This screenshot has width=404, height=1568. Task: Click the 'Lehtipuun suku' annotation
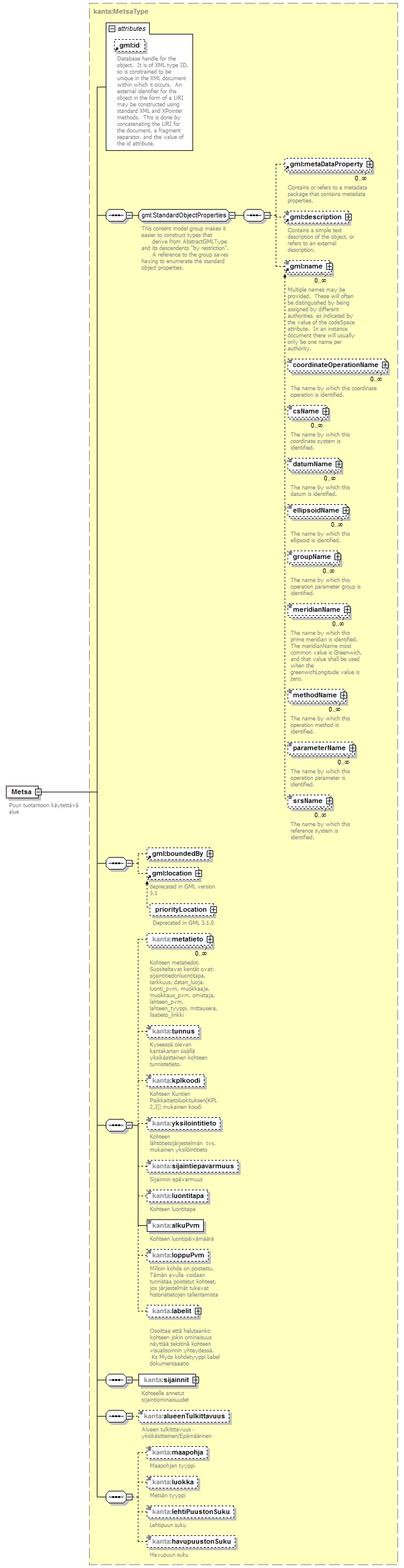pyautogui.click(x=168, y=1525)
